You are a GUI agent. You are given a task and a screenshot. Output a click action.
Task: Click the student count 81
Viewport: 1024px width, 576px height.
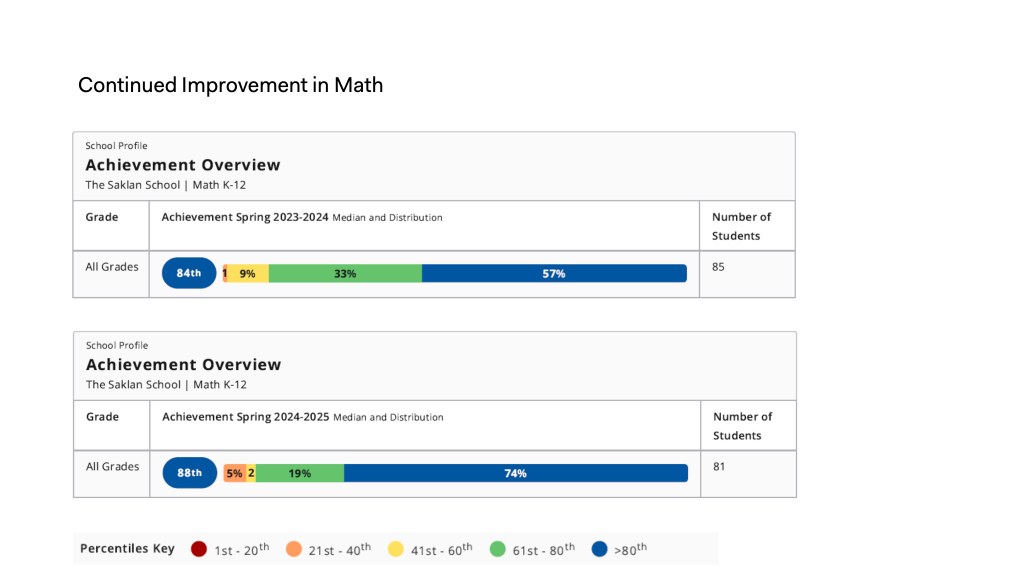click(x=720, y=467)
